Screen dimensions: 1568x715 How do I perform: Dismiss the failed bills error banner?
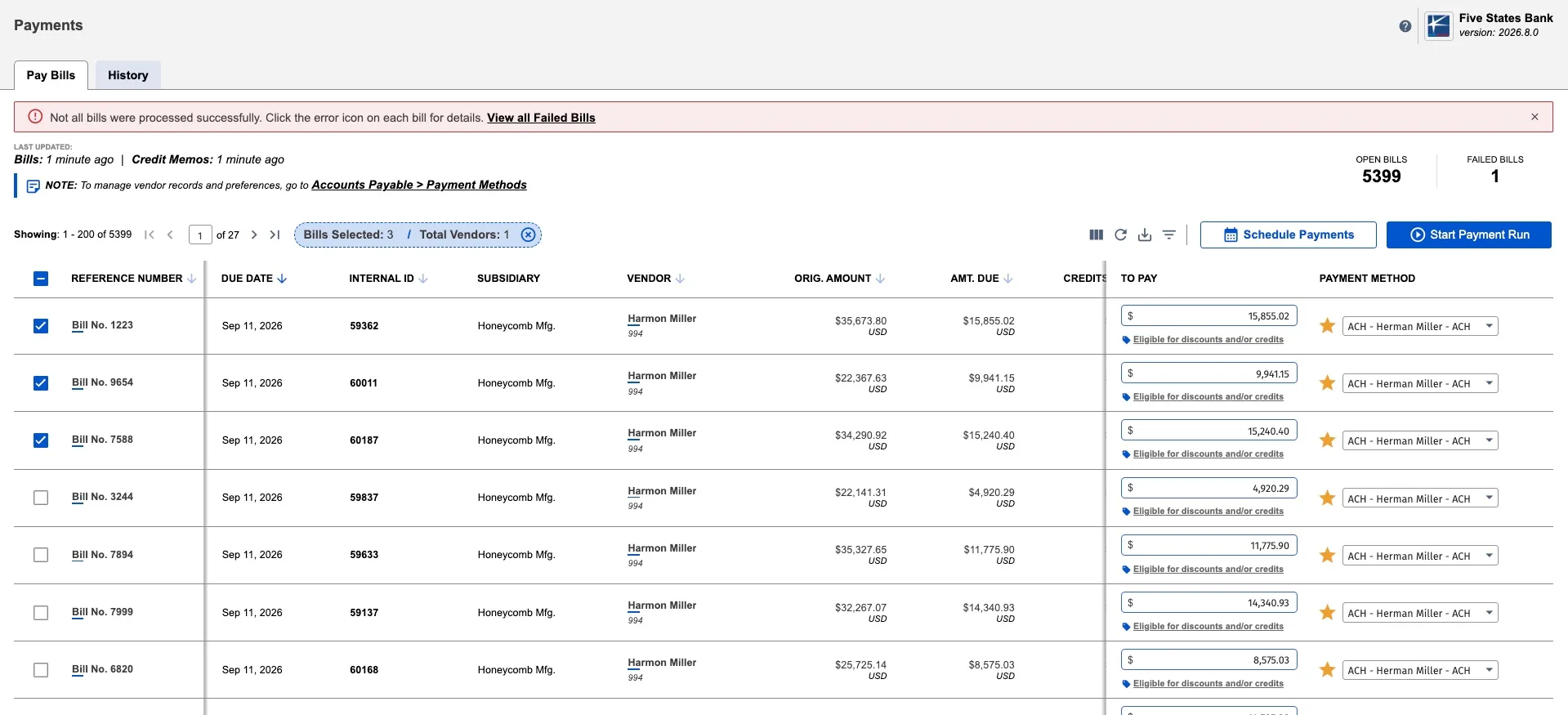pos(1534,117)
